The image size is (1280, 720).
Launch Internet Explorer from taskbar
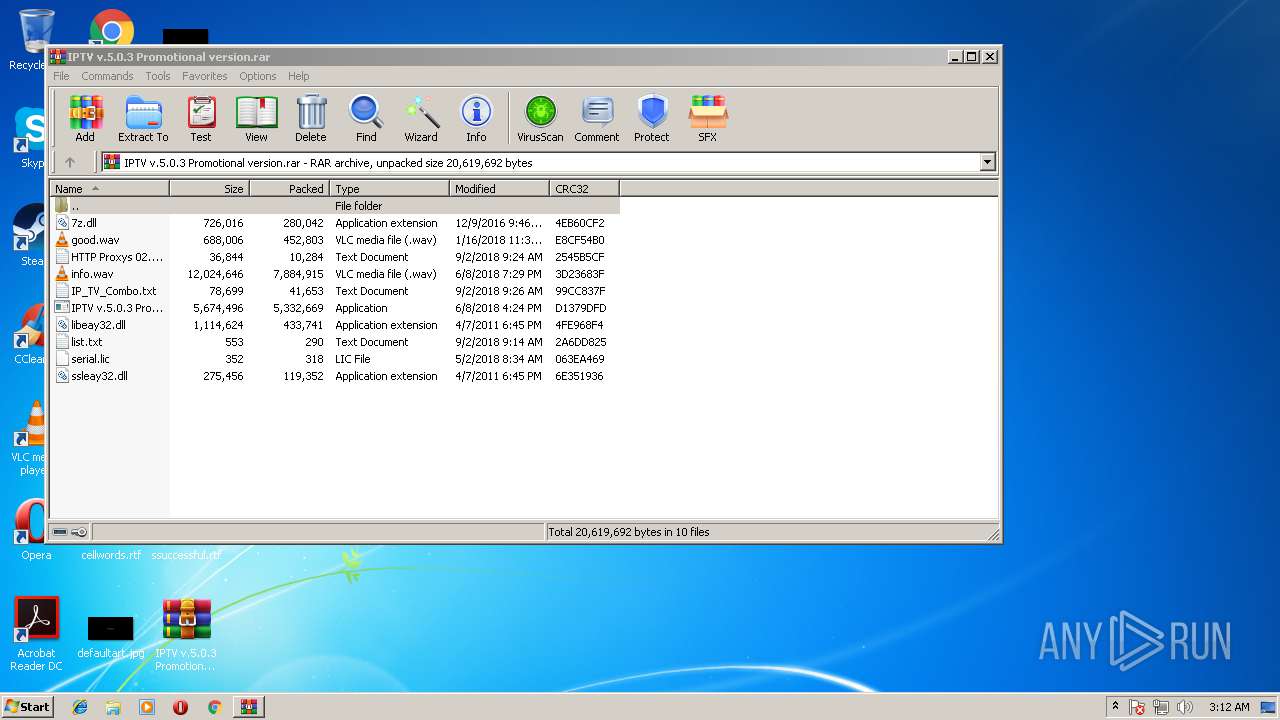click(80, 706)
